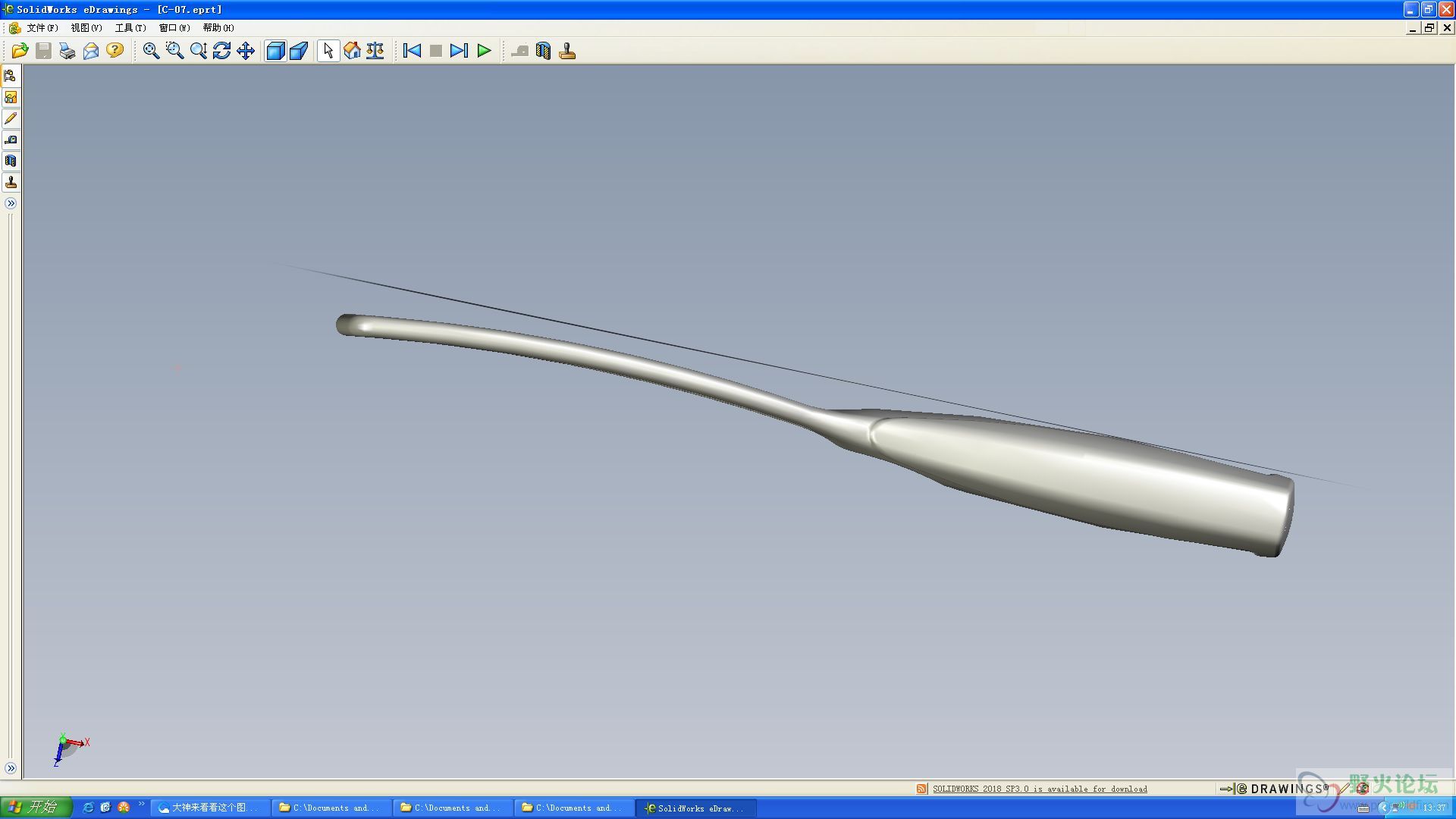Click the Stamp tool in left sidebar
The height and width of the screenshot is (819, 1456).
[11, 182]
